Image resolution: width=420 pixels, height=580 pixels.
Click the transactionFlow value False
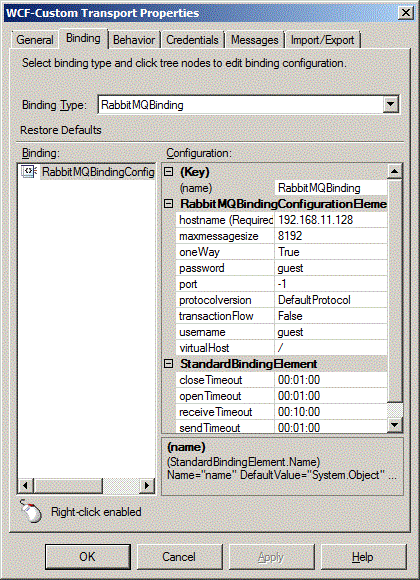pyautogui.click(x=331, y=316)
